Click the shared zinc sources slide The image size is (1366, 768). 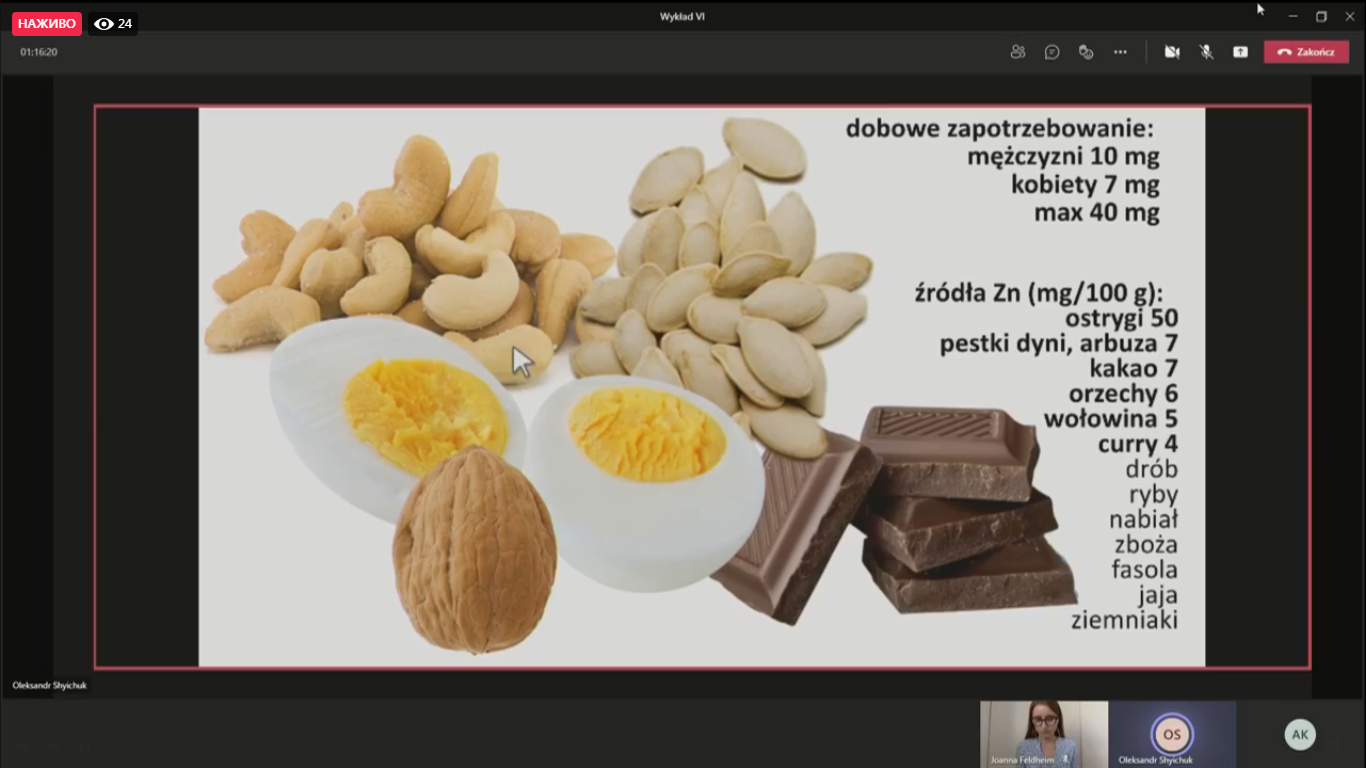[702, 387]
